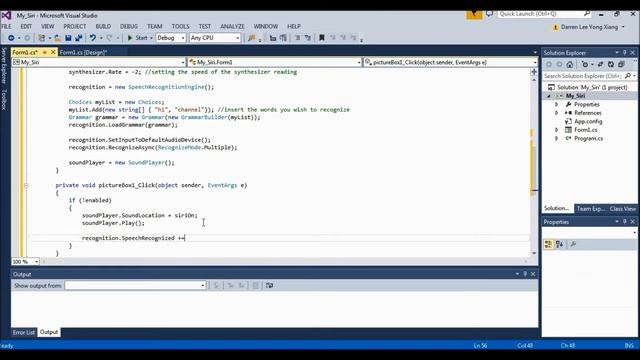Screen dimensions: 640x360
Task: Open the TOOLS menu
Action: 180,26
